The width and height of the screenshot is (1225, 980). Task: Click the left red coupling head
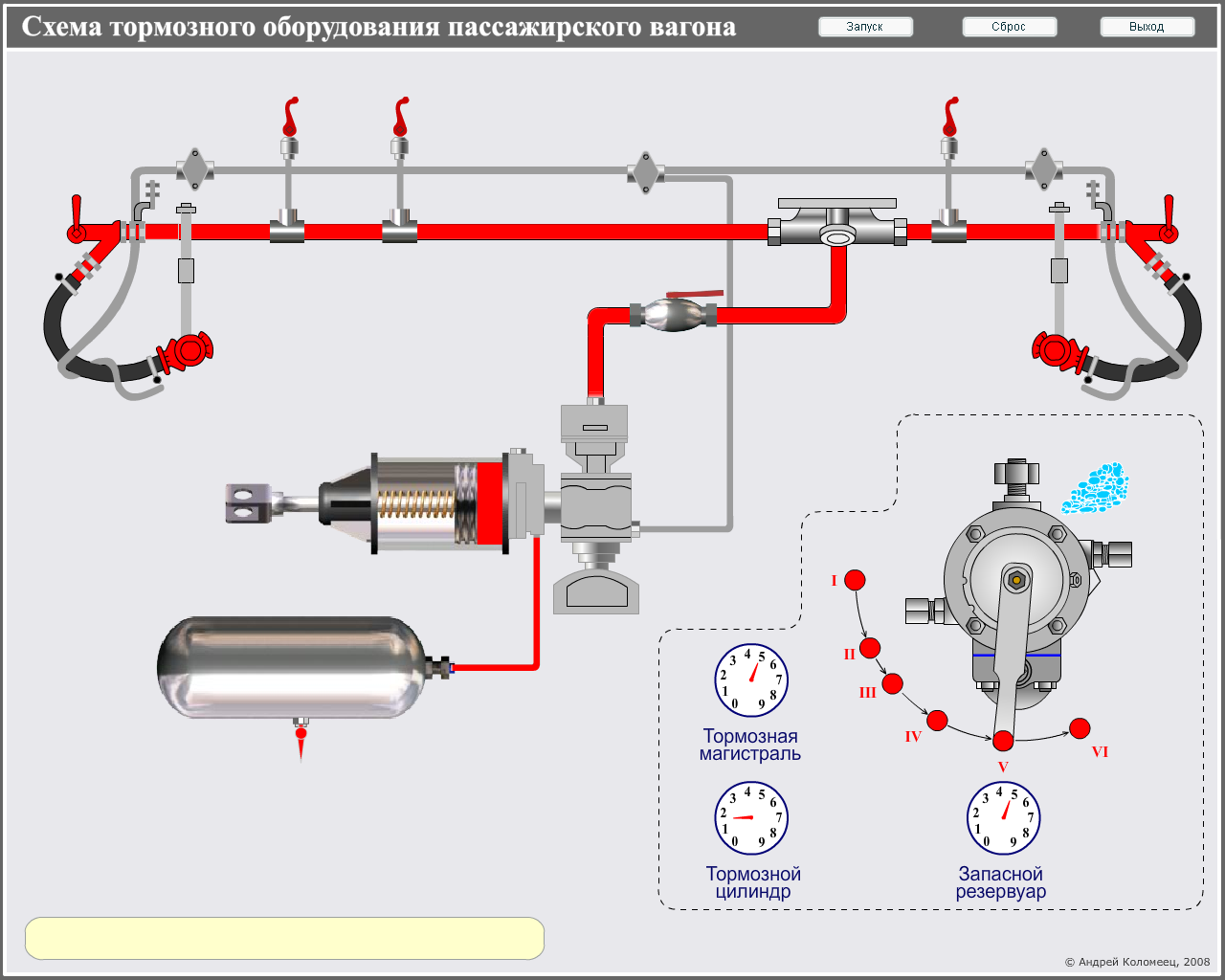click(185, 351)
